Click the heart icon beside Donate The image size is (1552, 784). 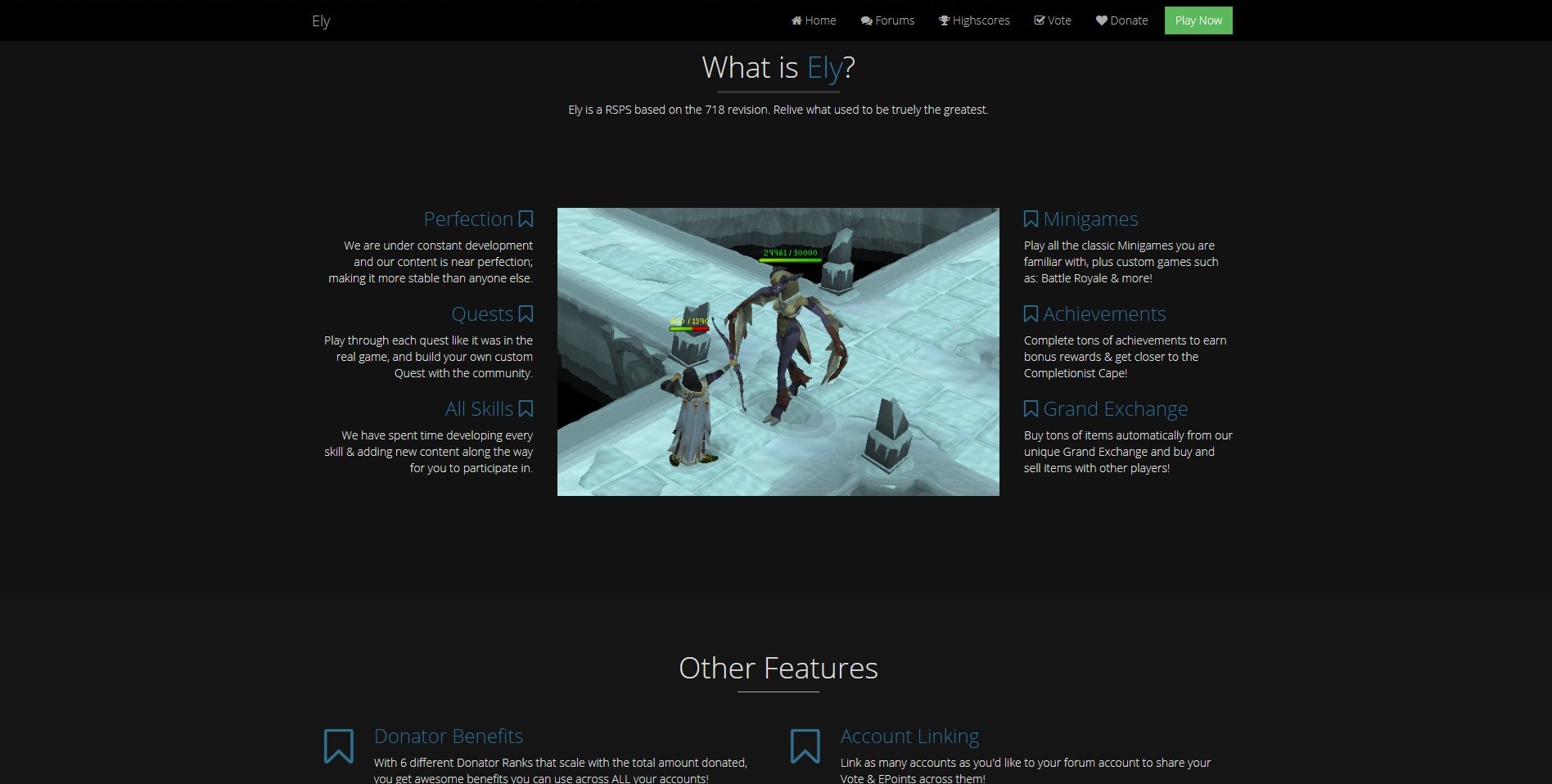pos(1100,20)
